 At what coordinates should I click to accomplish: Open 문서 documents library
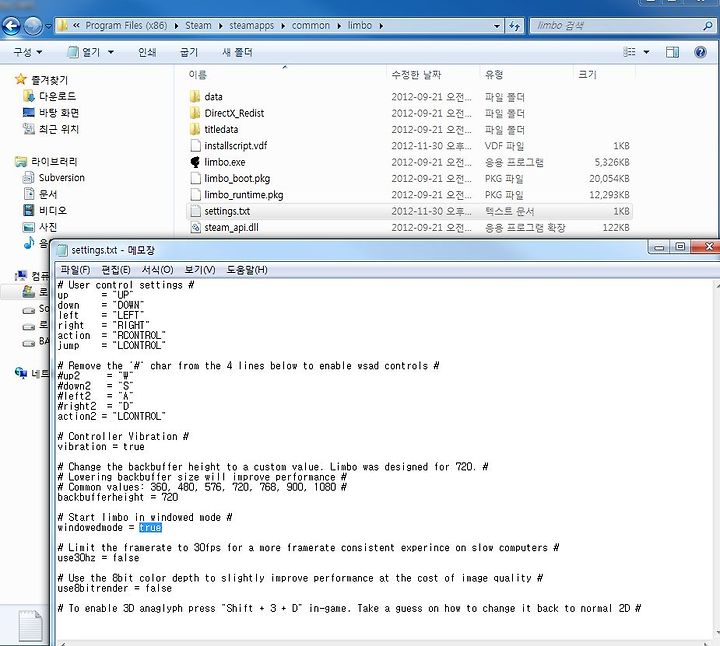click(x=40, y=194)
